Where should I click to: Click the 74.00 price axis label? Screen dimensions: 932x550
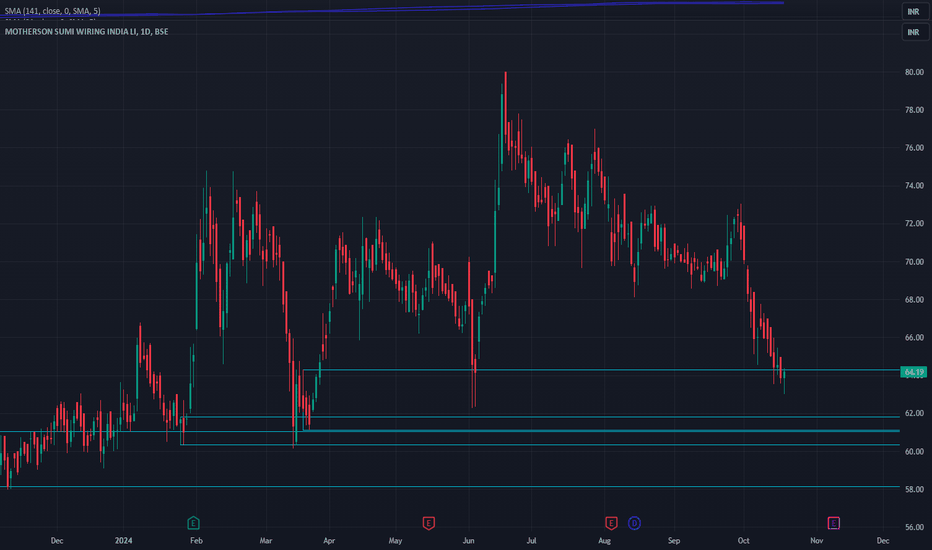click(x=914, y=186)
